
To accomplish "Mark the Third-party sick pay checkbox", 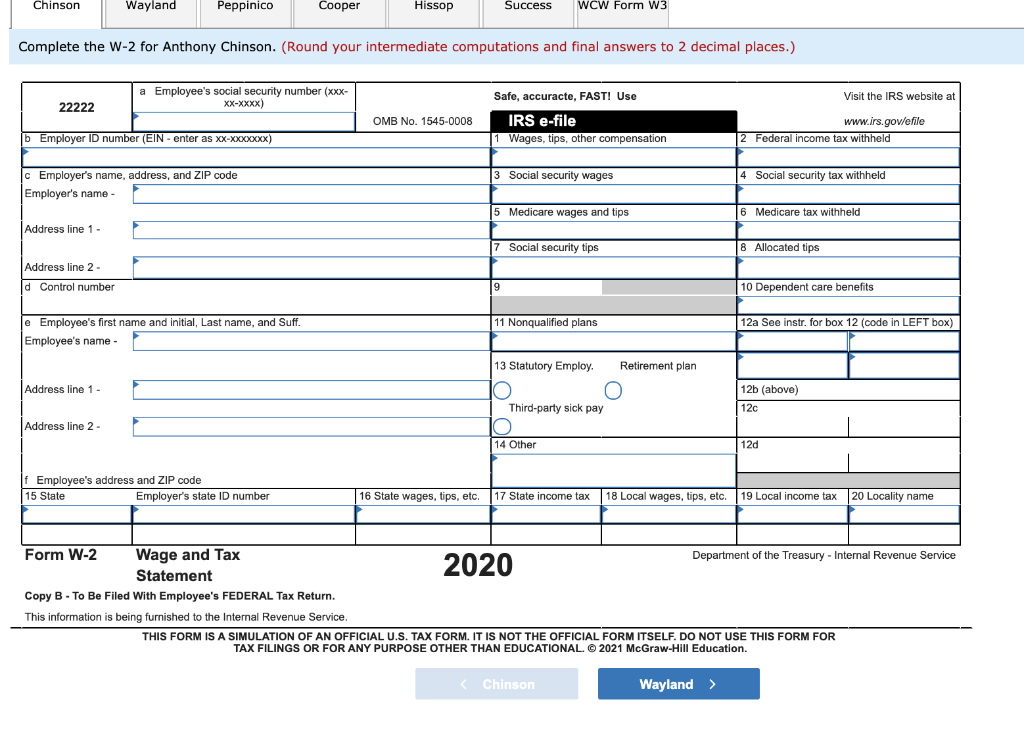I will 502,426.
